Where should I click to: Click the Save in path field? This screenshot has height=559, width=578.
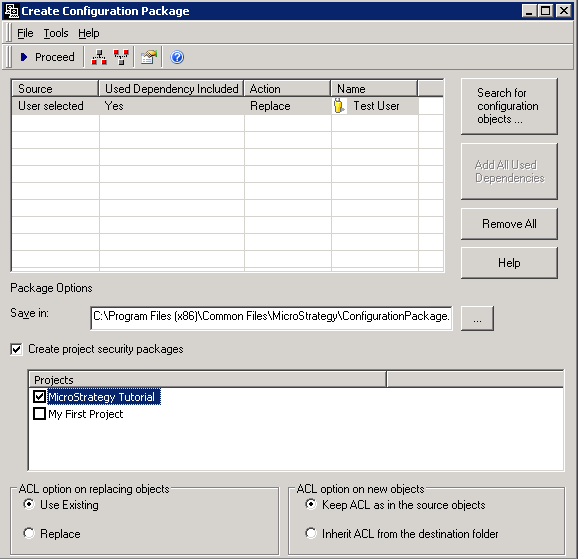(271, 318)
